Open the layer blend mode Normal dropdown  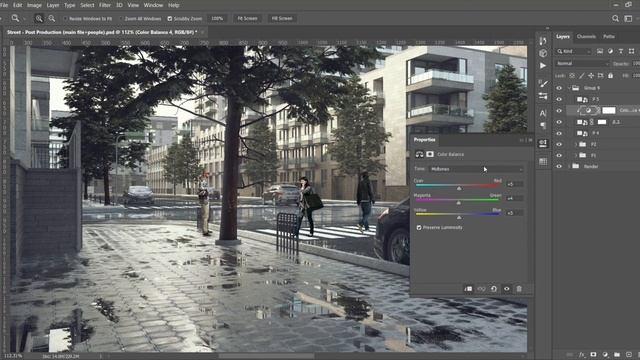(x=582, y=63)
